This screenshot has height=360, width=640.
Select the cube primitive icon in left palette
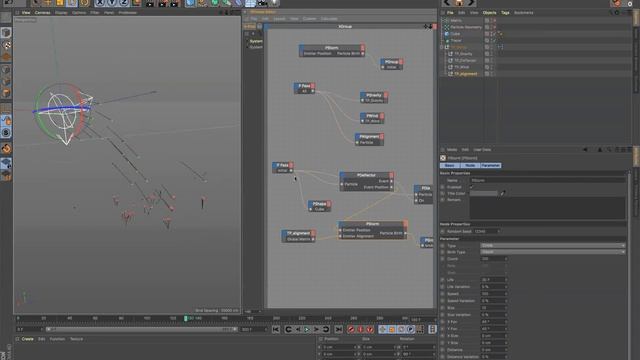[6, 32]
